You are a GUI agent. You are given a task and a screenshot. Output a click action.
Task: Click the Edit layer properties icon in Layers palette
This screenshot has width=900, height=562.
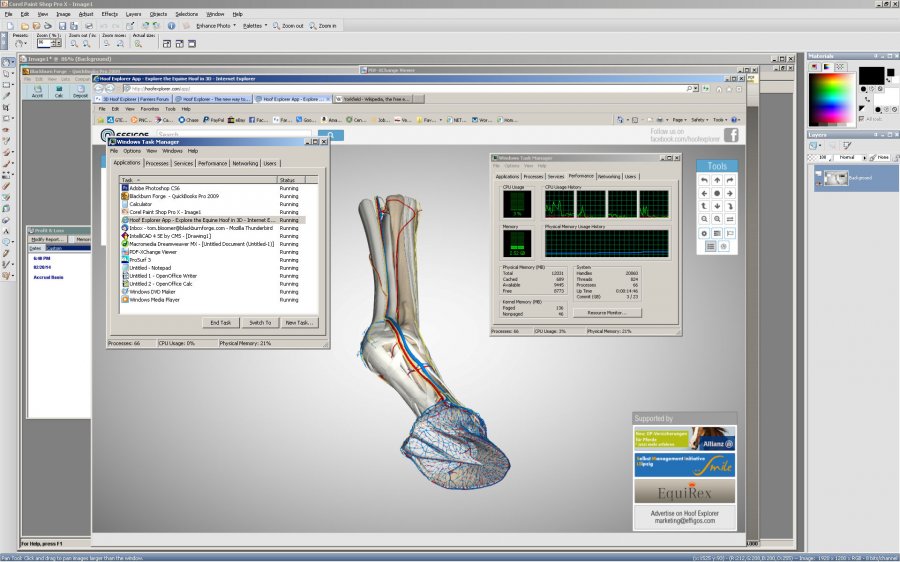847,146
